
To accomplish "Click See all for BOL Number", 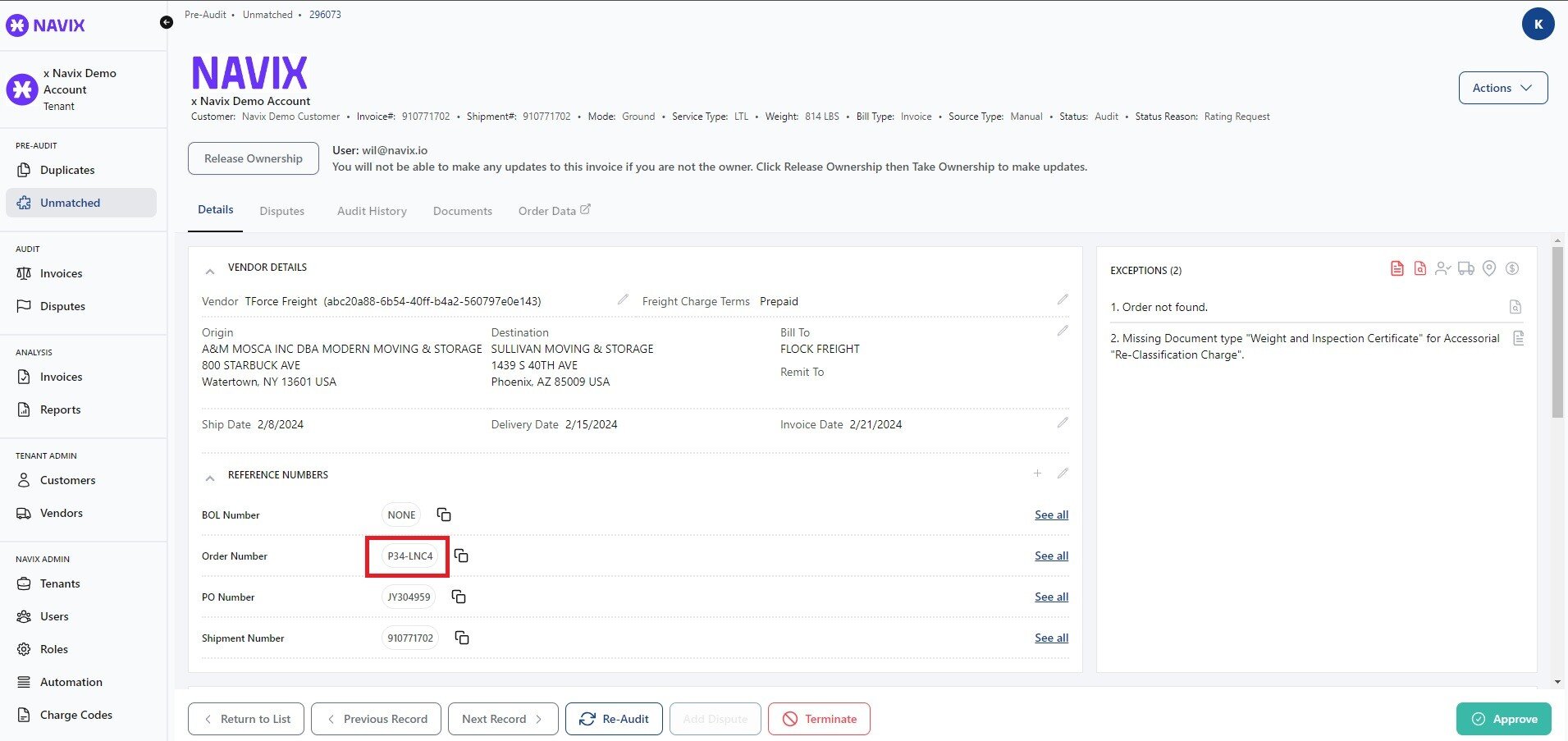I will pyautogui.click(x=1051, y=515).
